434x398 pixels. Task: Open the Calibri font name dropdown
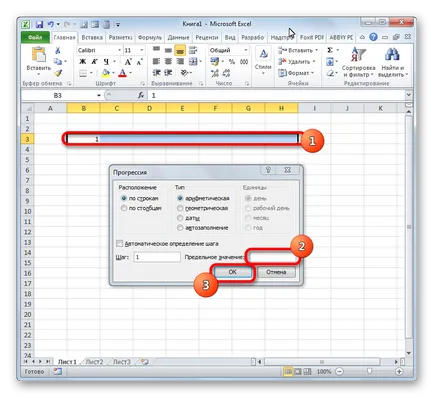click(119, 50)
